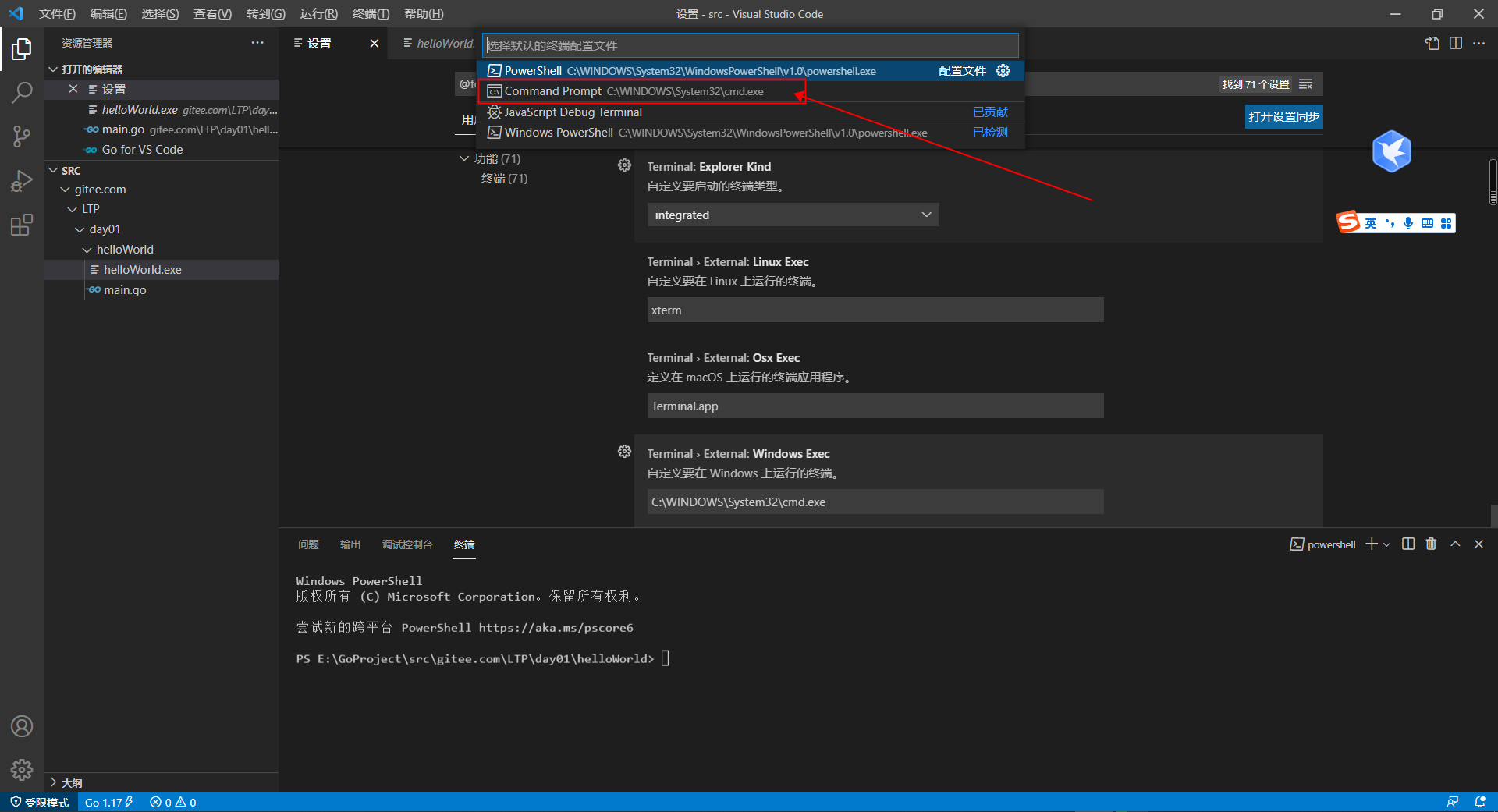Open the Accounts menu icon
The width and height of the screenshot is (1498, 812).
[x=22, y=726]
